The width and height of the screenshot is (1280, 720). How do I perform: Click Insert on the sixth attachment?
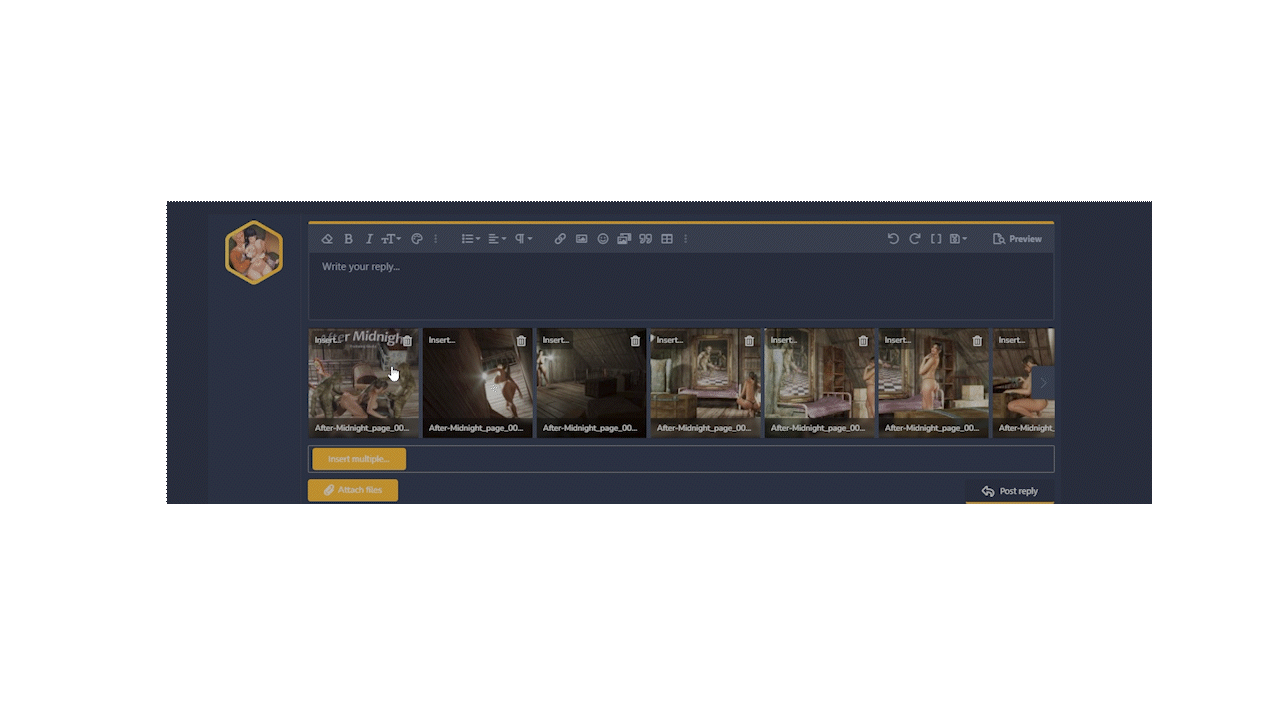tap(898, 340)
